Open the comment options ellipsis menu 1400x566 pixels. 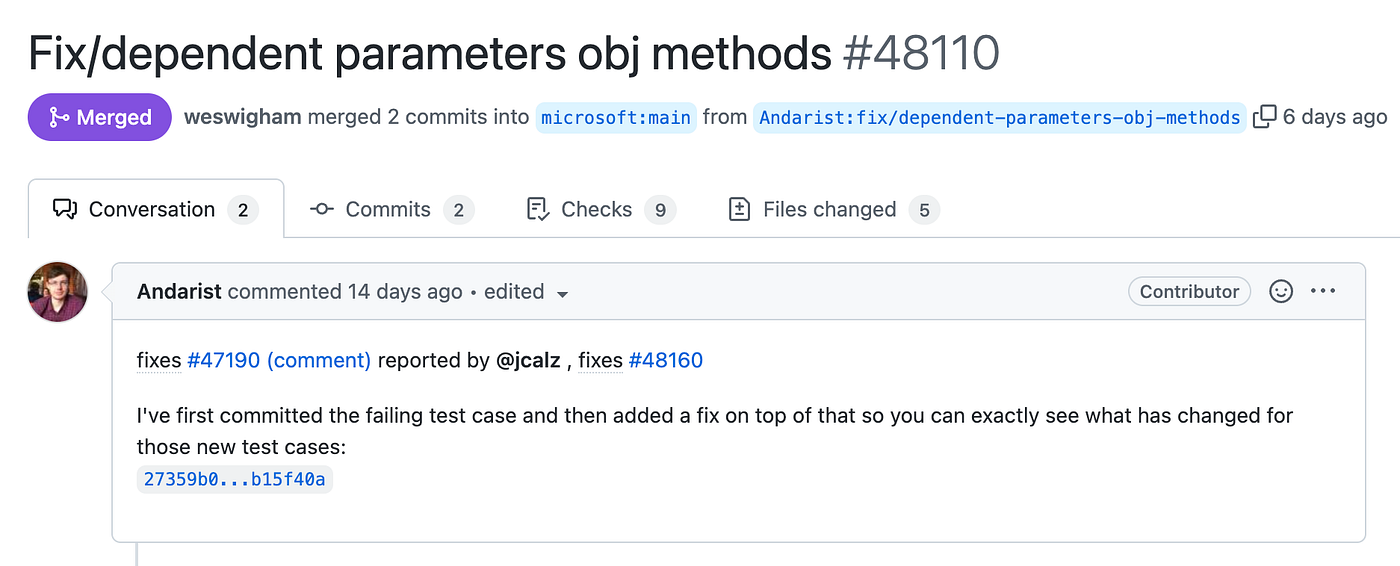pos(1323,291)
